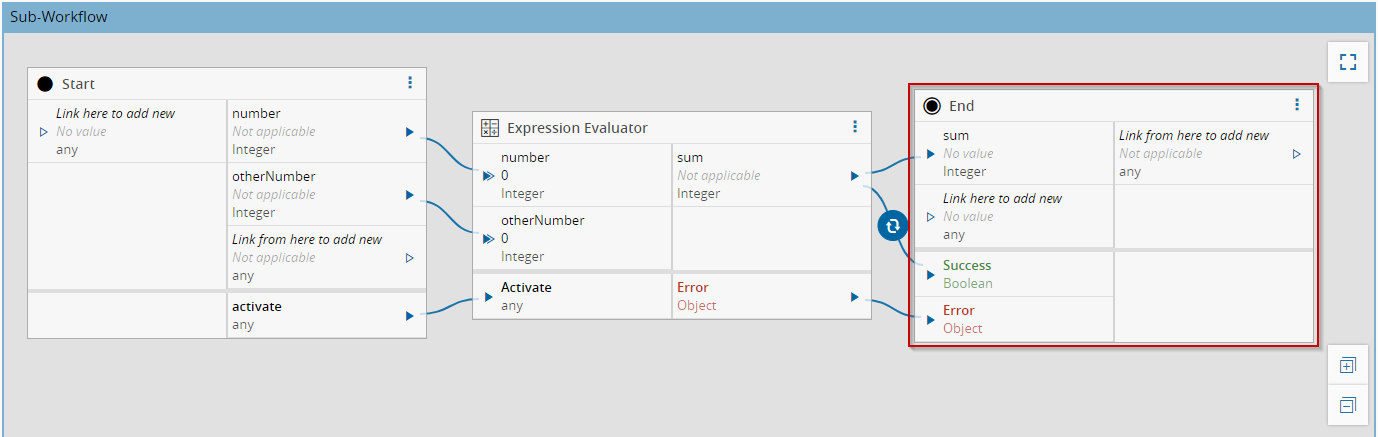The height and width of the screenshot is (437, 1378).
Task: Click the Expression Evaluator calculator icon
Action: coord(490,128)
